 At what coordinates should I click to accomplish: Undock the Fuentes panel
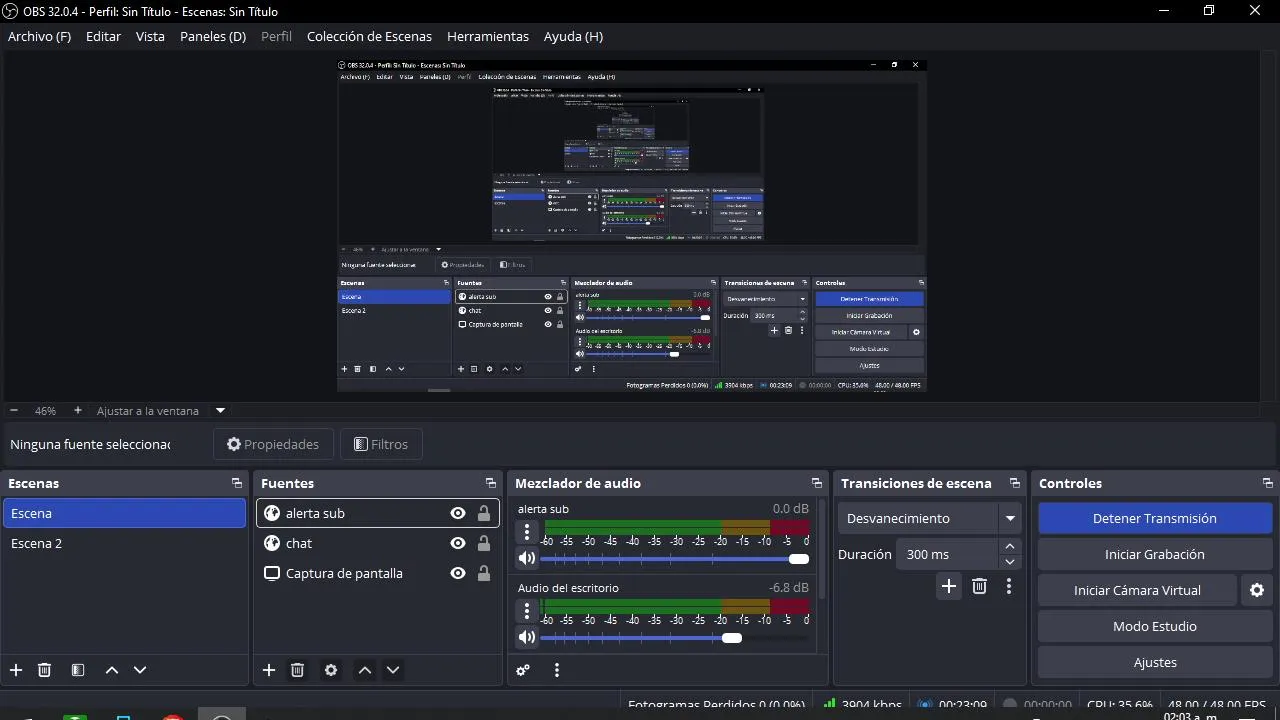(x=491, y=483)
